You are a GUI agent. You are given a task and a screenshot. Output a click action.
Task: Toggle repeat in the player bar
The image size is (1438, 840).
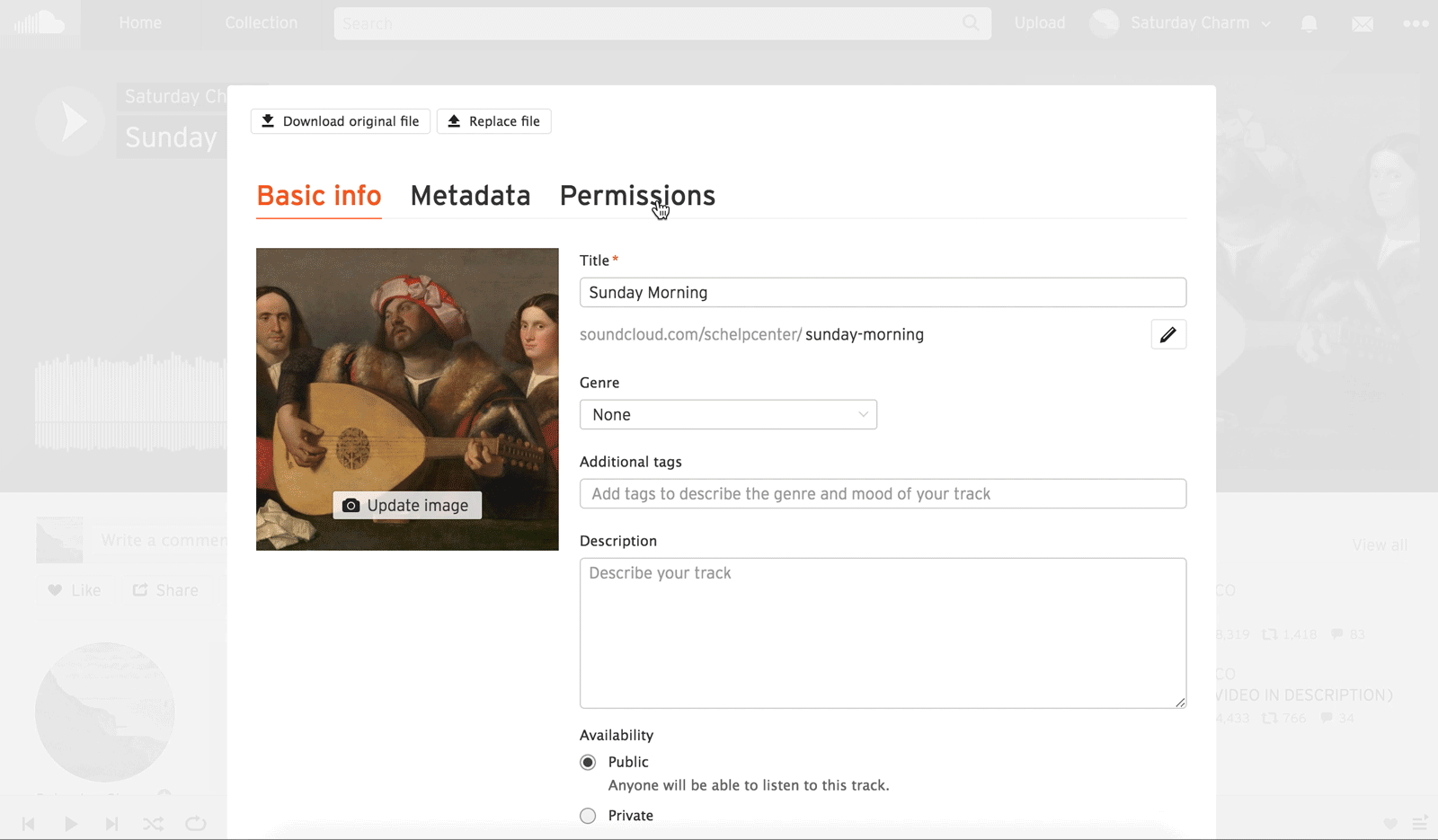[195, 824]
